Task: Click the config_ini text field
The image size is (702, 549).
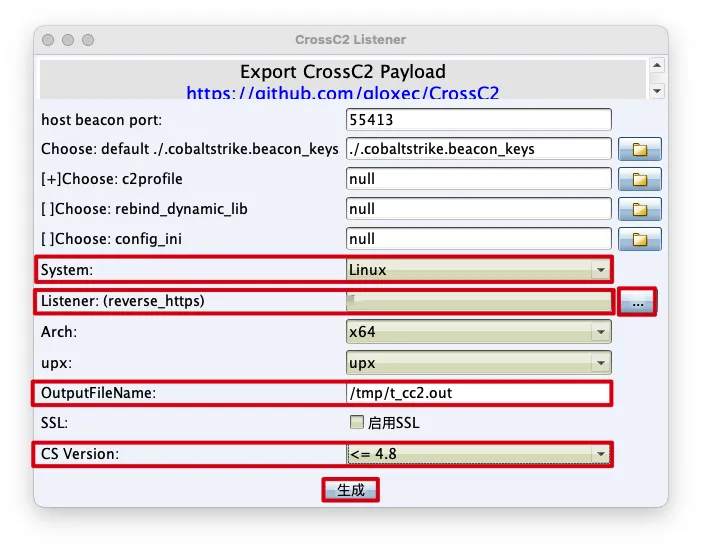Action: 477,239
